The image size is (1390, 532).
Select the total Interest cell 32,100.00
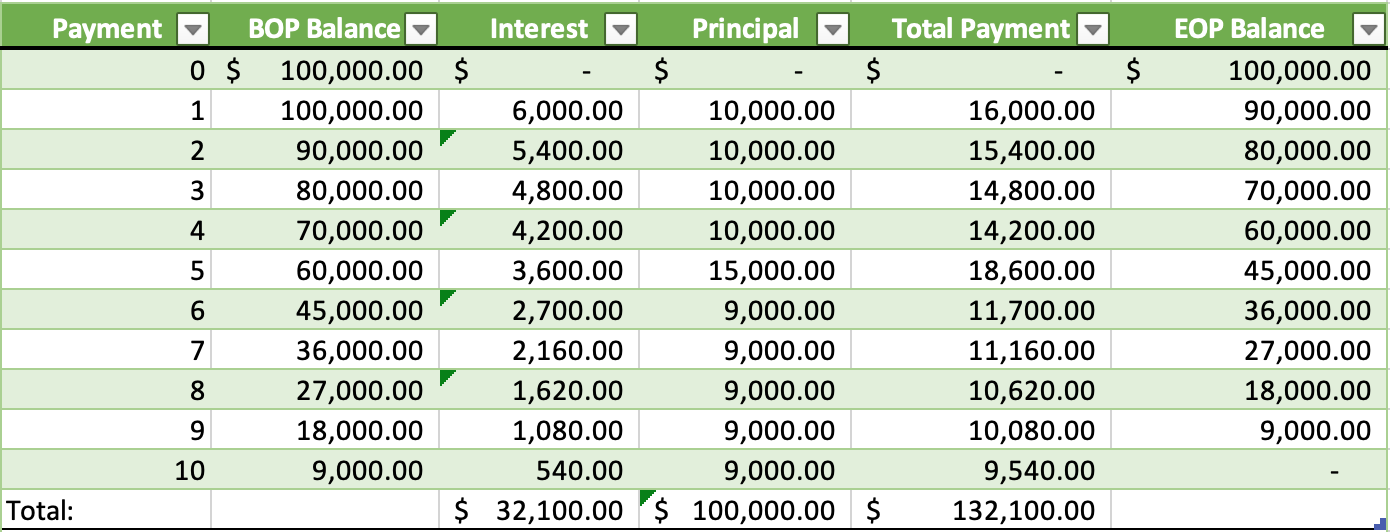(539, 511)
